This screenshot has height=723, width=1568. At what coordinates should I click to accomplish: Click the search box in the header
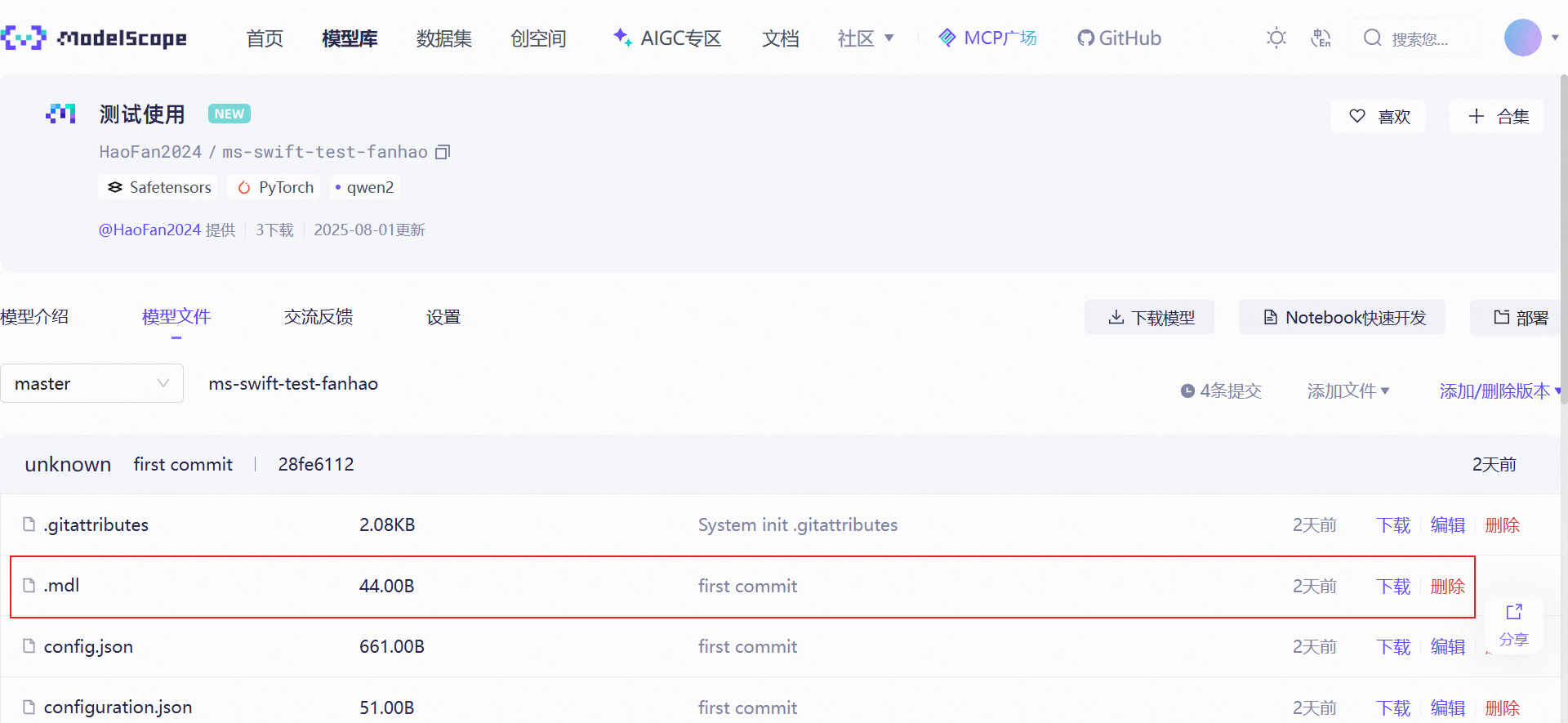(1415, 38)
